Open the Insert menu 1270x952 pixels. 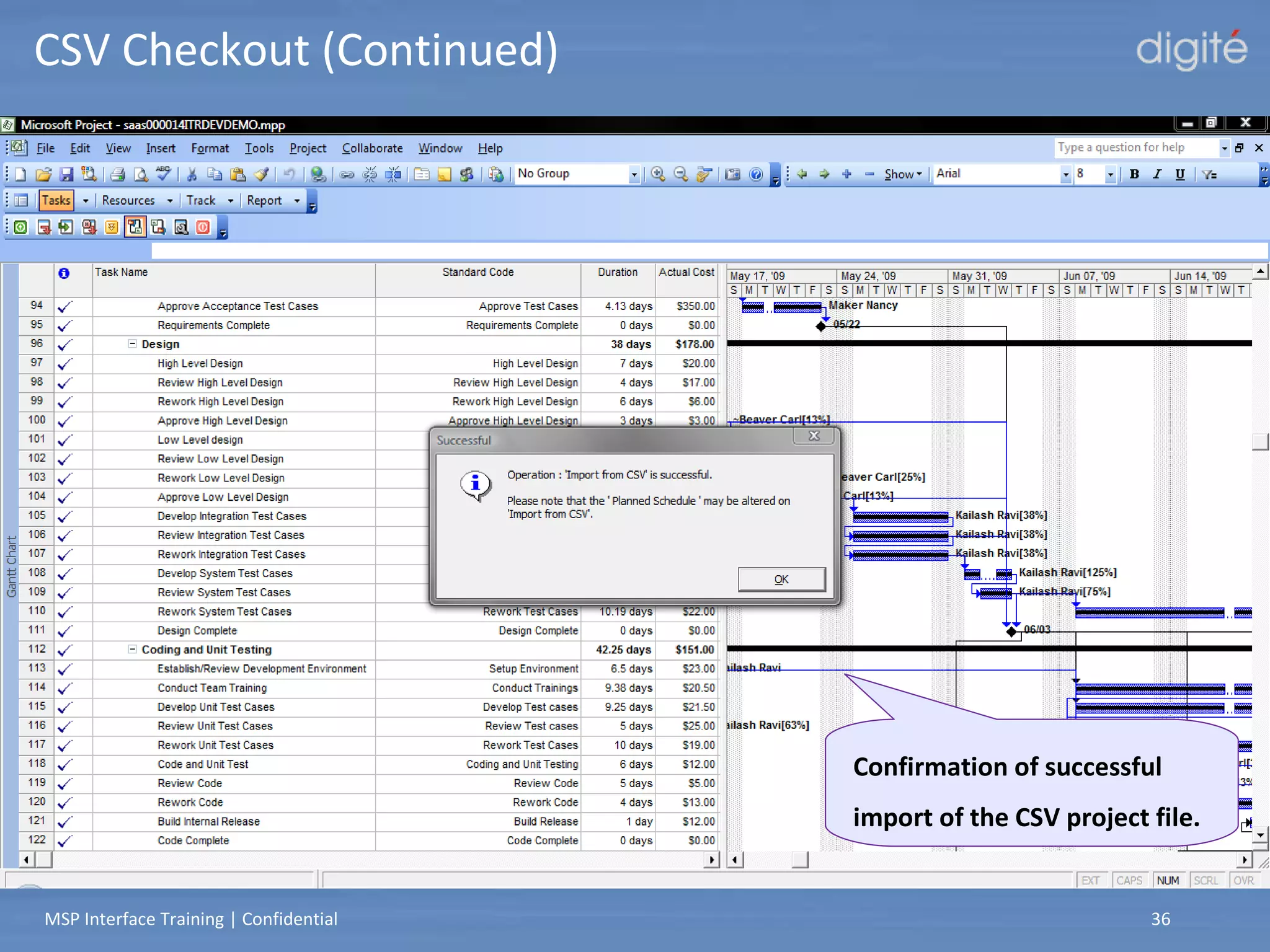click(x=161, y=148)
